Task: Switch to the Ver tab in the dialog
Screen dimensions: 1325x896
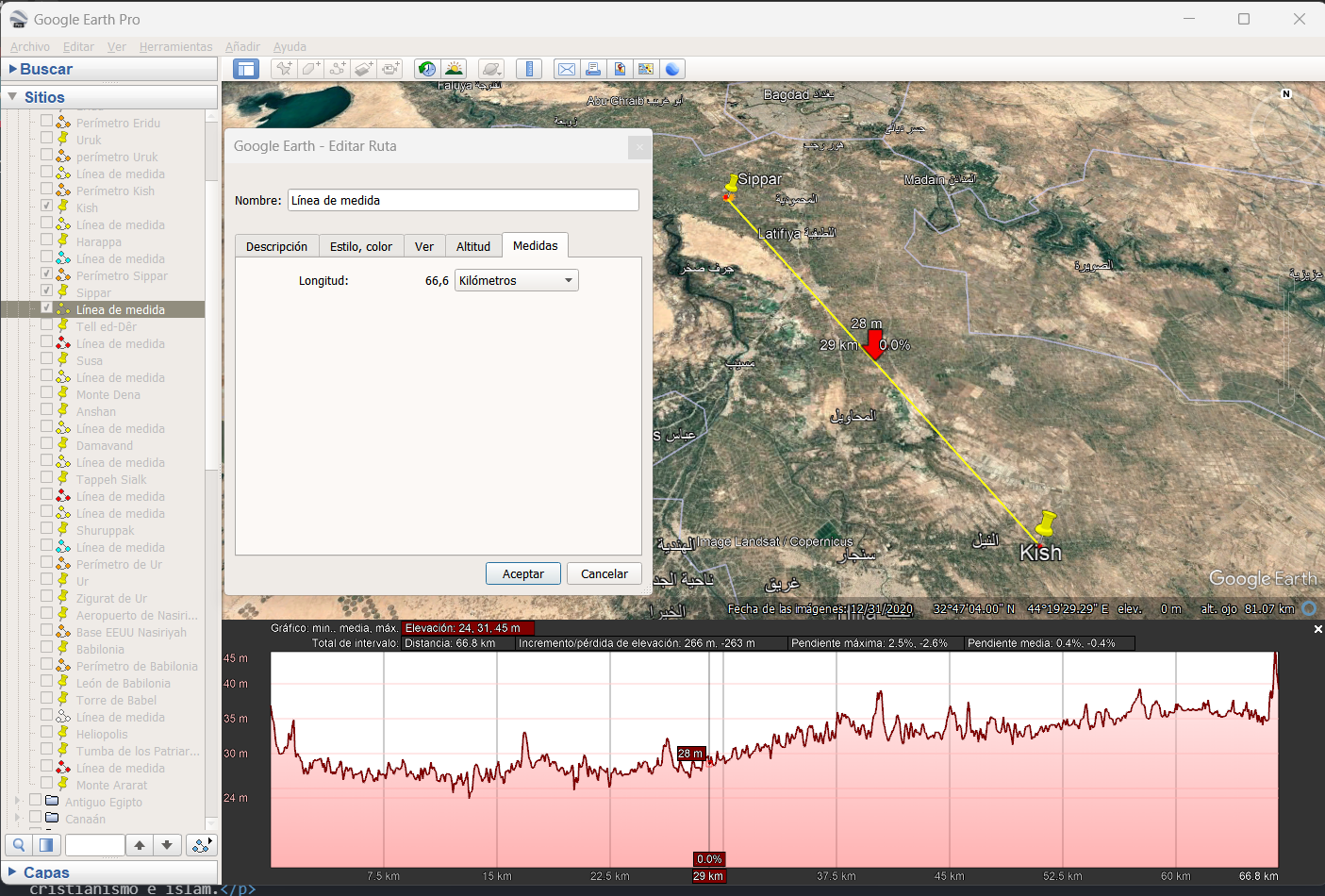Action: coord(424,246)
